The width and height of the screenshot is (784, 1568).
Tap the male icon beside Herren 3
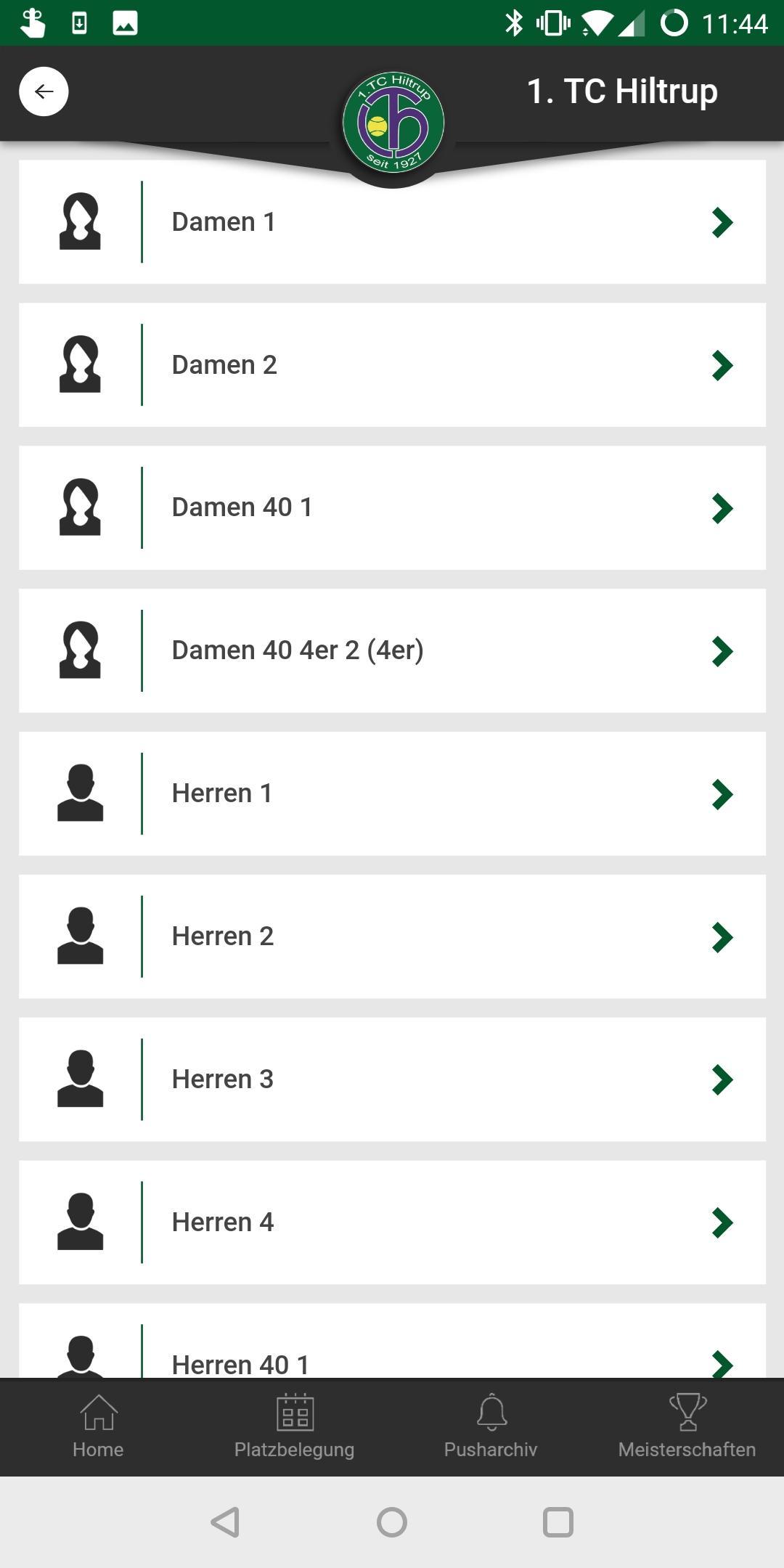80,1079
